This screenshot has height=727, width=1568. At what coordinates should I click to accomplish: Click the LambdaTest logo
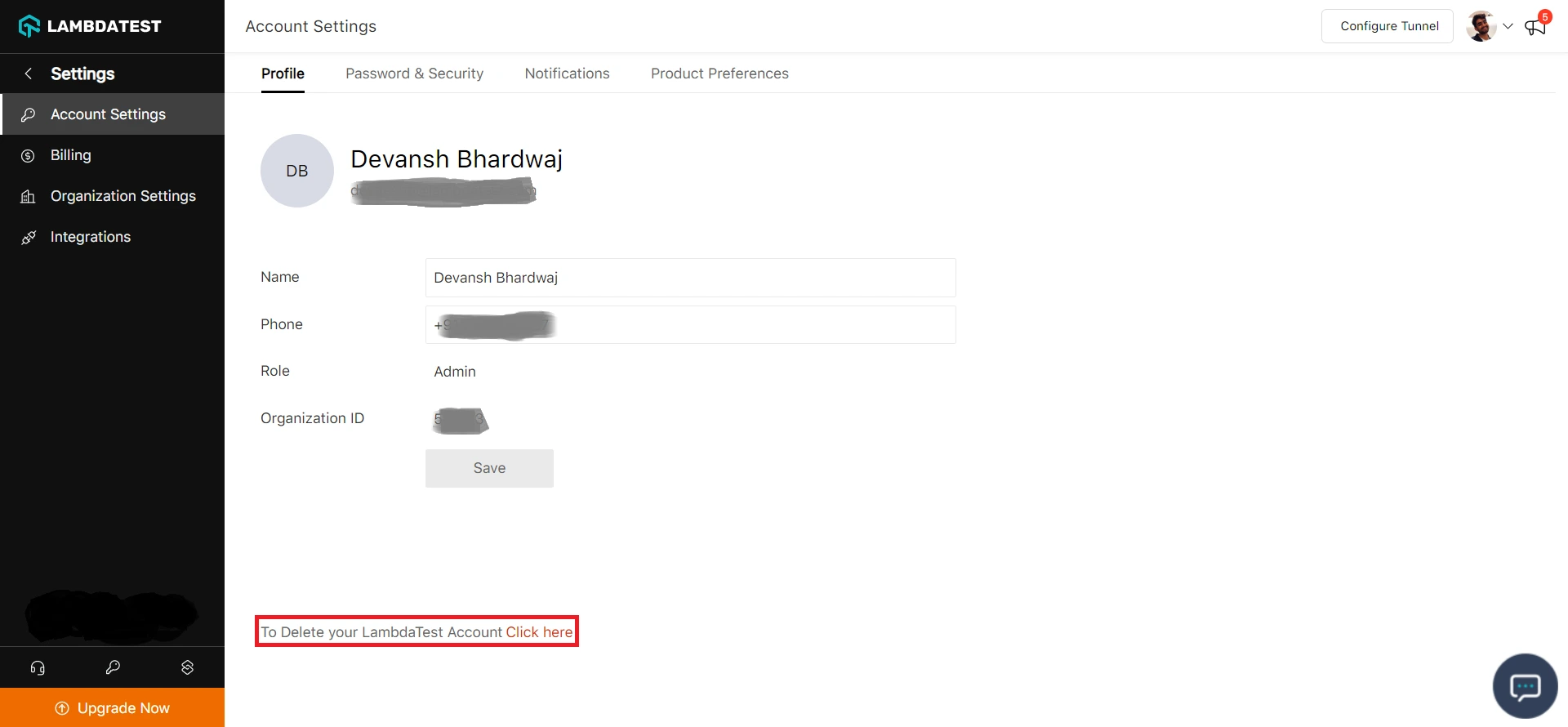click(x=90, y=26)
